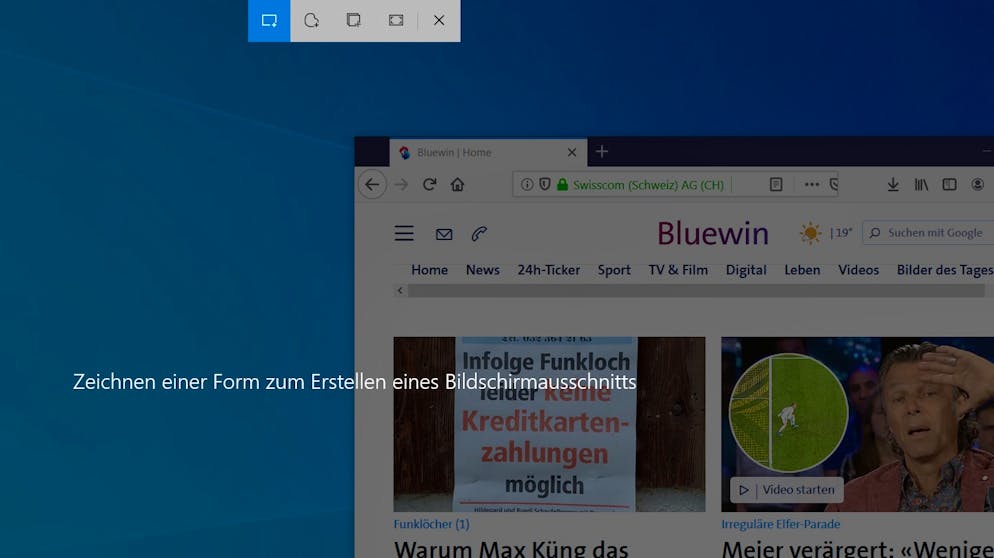Open the Firefox library
The width and height of the screenshot is (994, 558).
click(921, 185)
